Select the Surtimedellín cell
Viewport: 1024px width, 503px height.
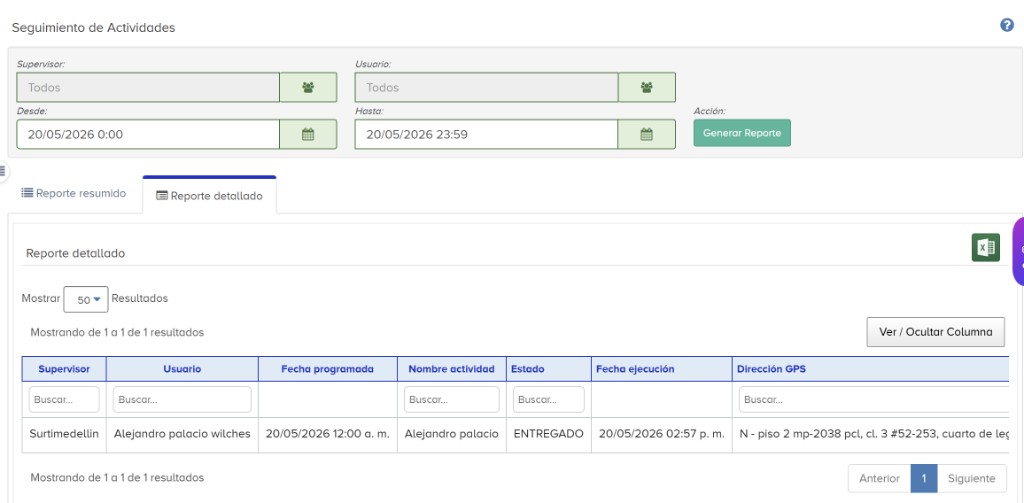pos(64,434)
